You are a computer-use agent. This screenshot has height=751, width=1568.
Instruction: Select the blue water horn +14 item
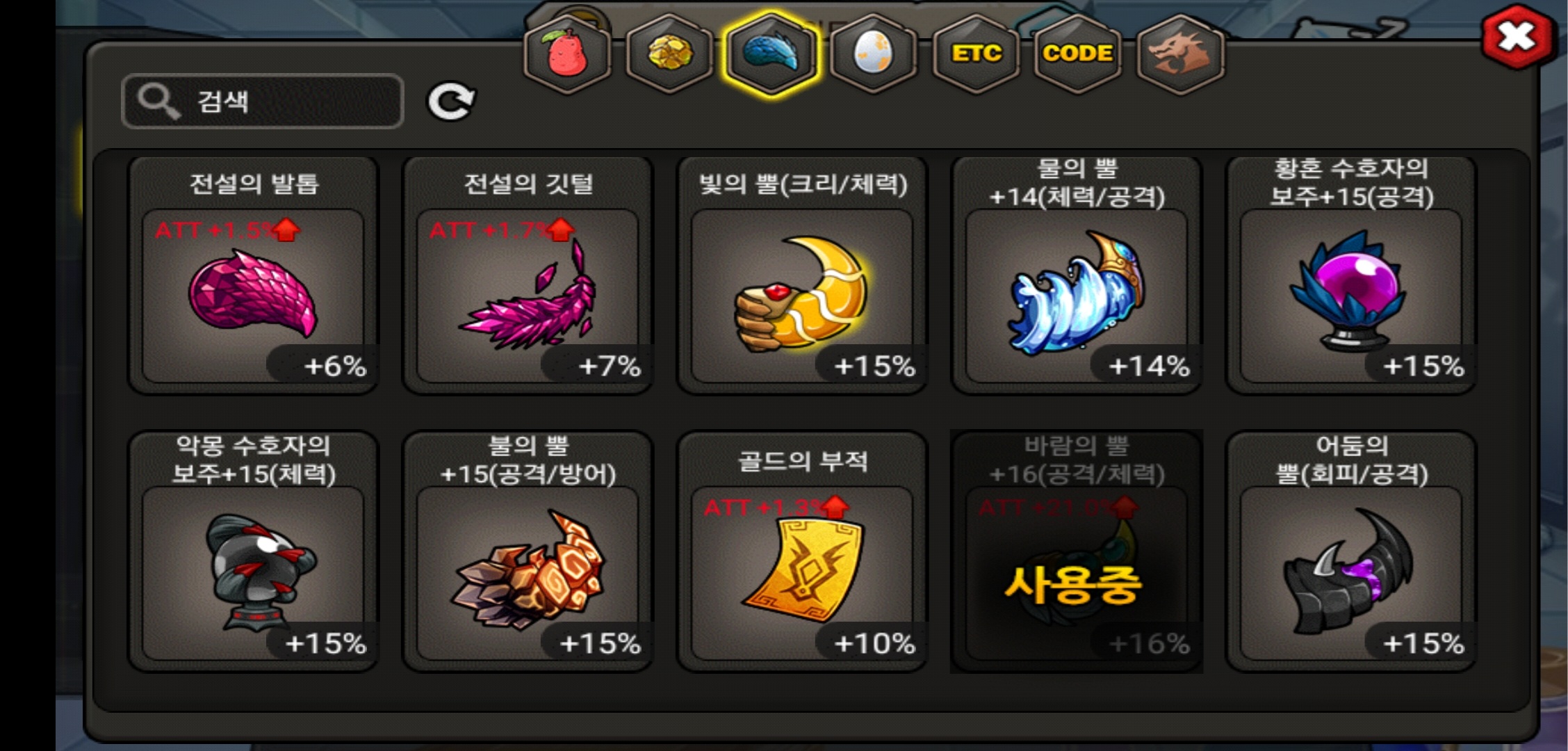pyautogui.click(x=1077, y=276)
